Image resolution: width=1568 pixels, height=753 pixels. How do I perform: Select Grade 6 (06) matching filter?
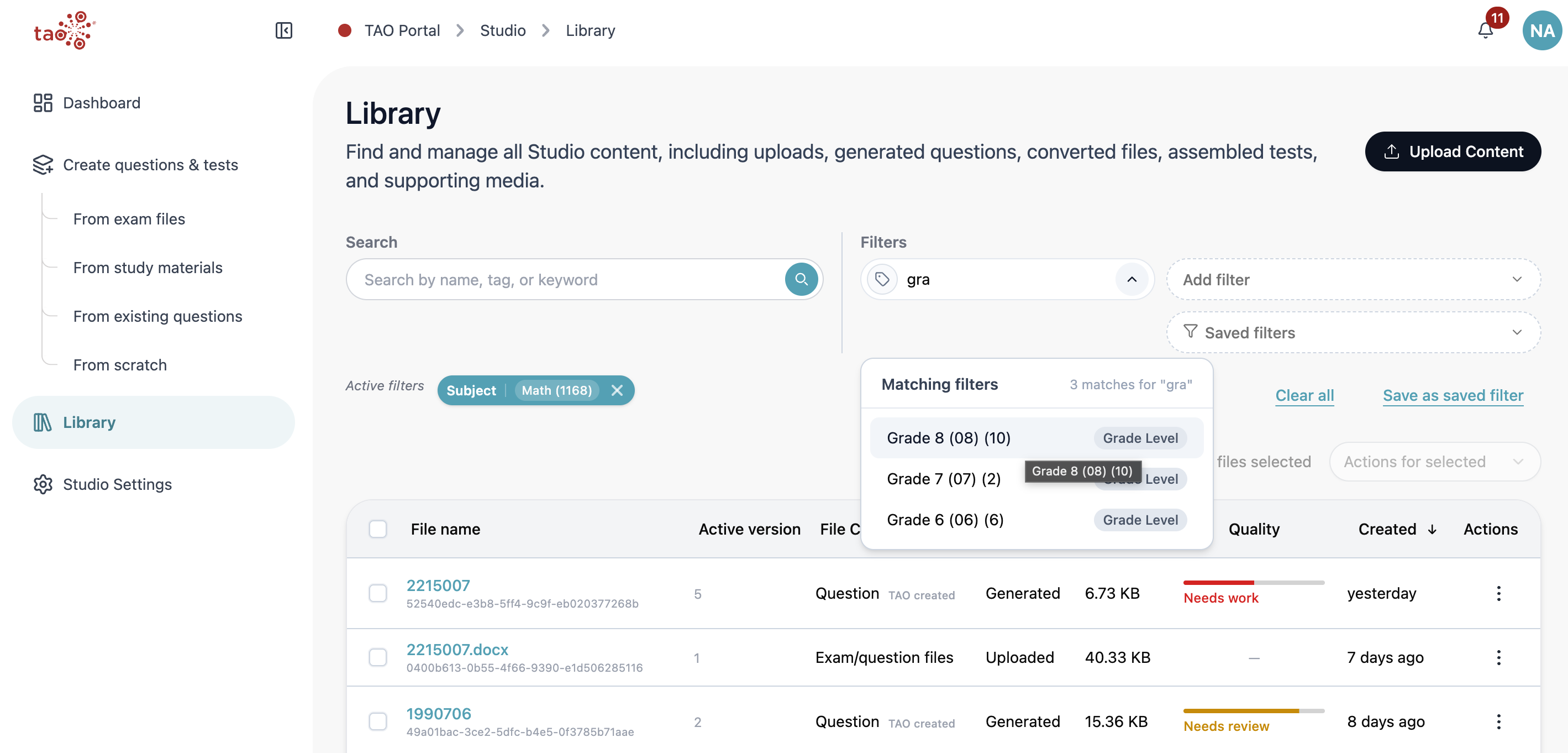pos(1036,520)
